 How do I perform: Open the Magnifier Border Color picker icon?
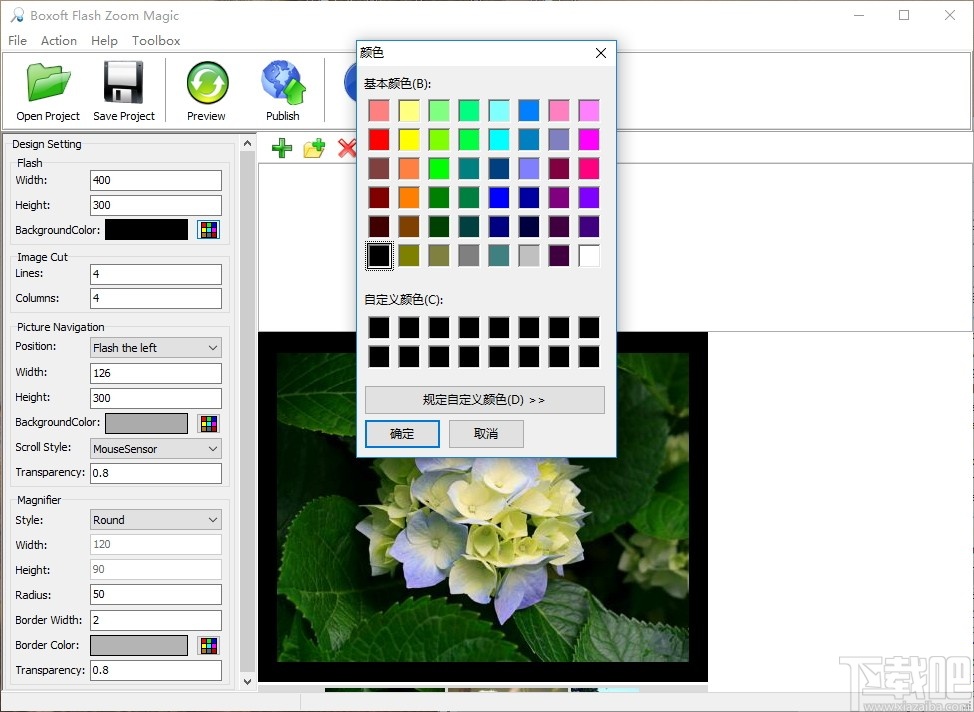pyautogui.click(x=208, y=645)
